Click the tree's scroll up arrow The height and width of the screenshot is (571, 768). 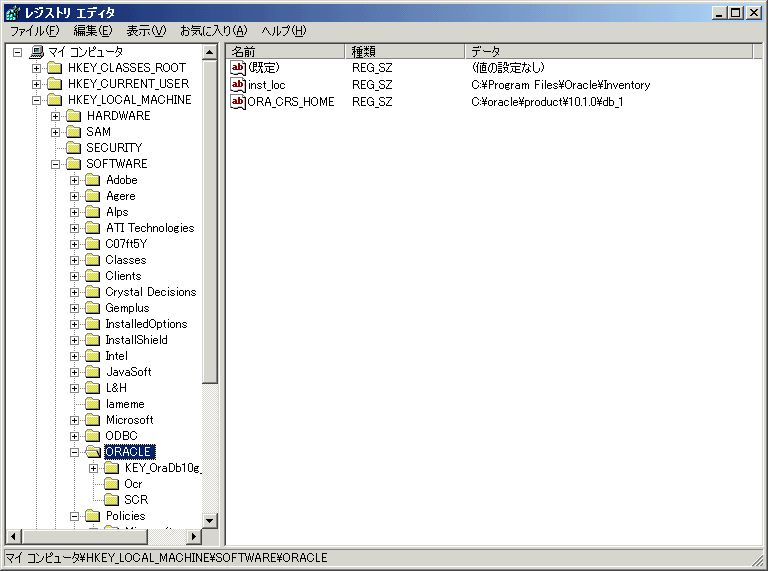210,52
